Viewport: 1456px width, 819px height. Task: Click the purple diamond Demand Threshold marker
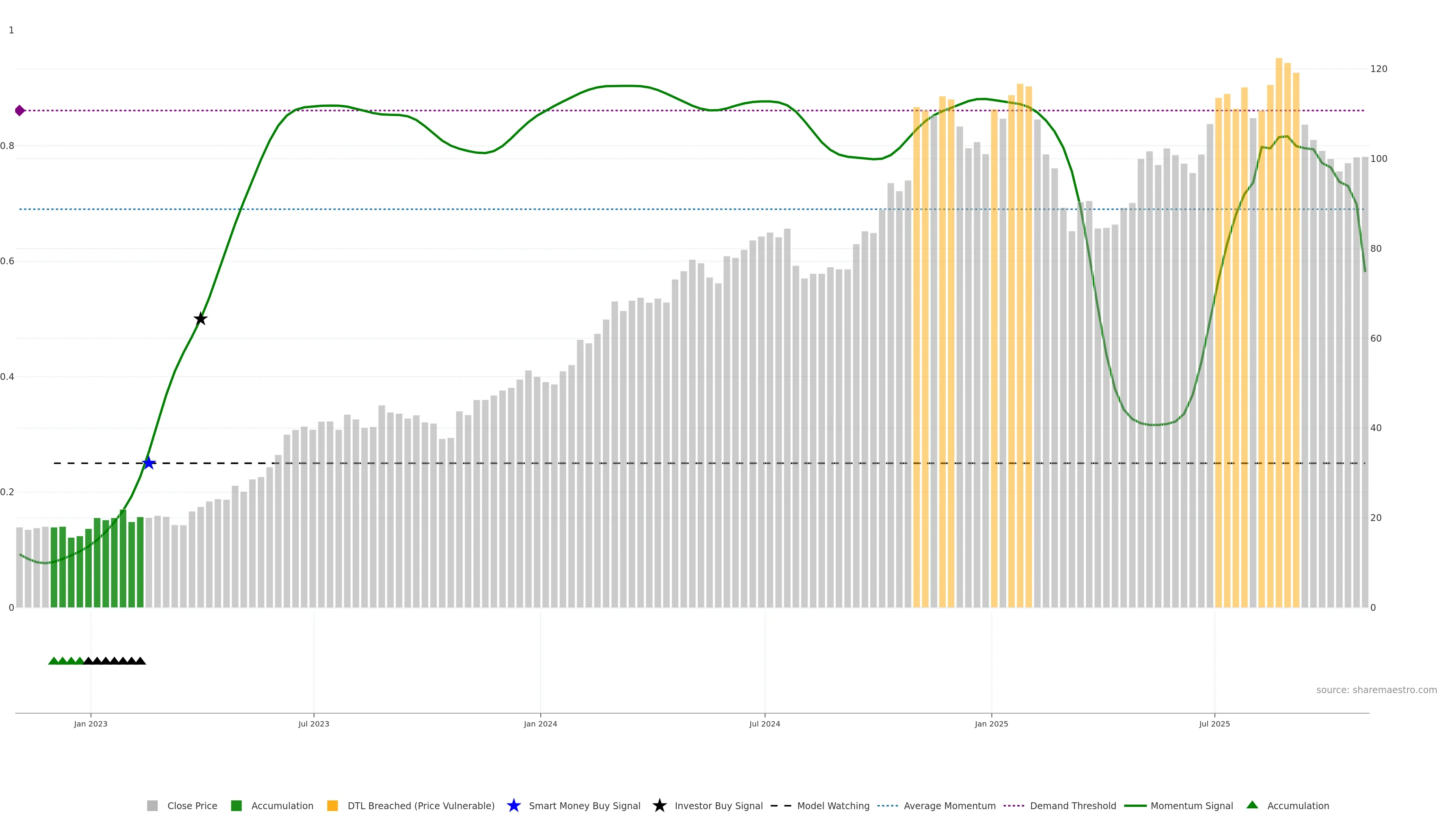point(20,111)
